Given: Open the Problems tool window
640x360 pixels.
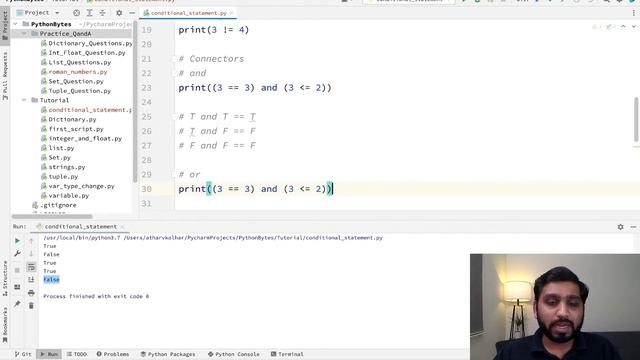Looking at the screenshot, I should [x=113, y=354].
